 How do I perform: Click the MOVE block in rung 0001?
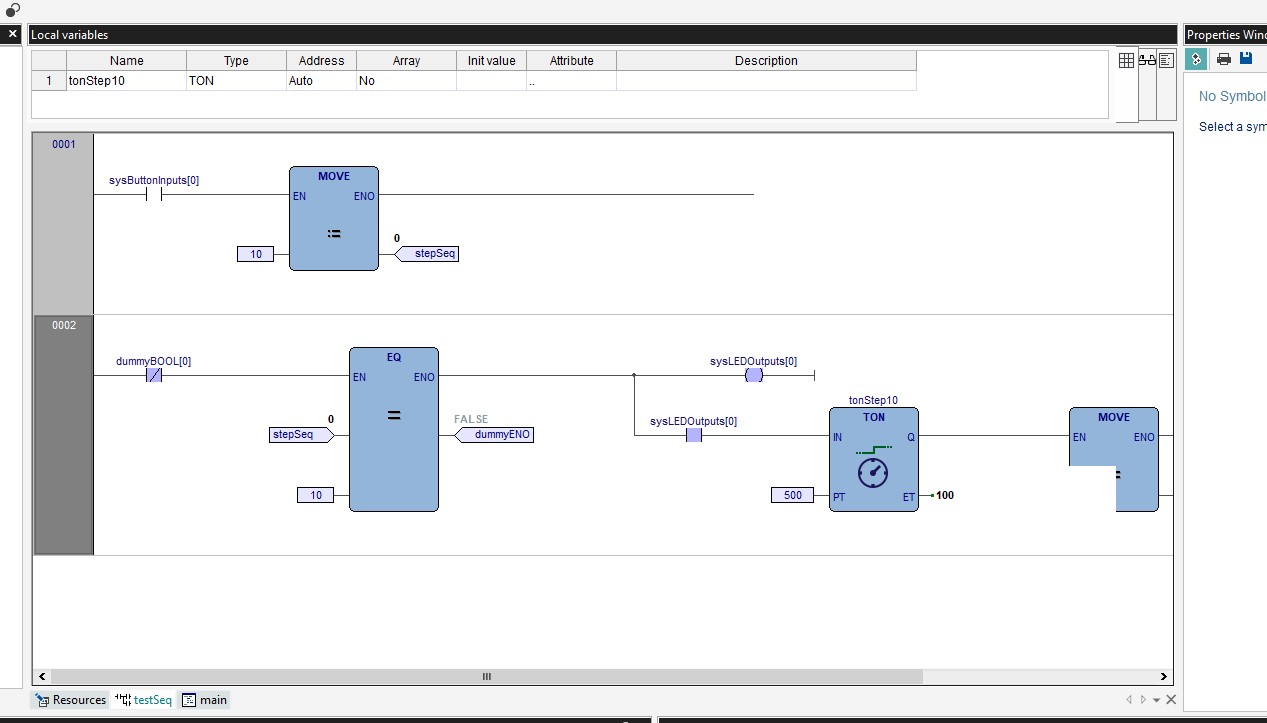click(x=333, y=218)
